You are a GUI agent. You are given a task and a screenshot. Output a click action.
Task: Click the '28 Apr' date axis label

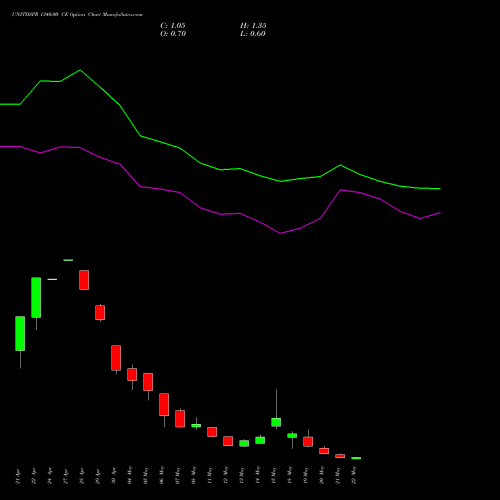click(x=82, y=476)
